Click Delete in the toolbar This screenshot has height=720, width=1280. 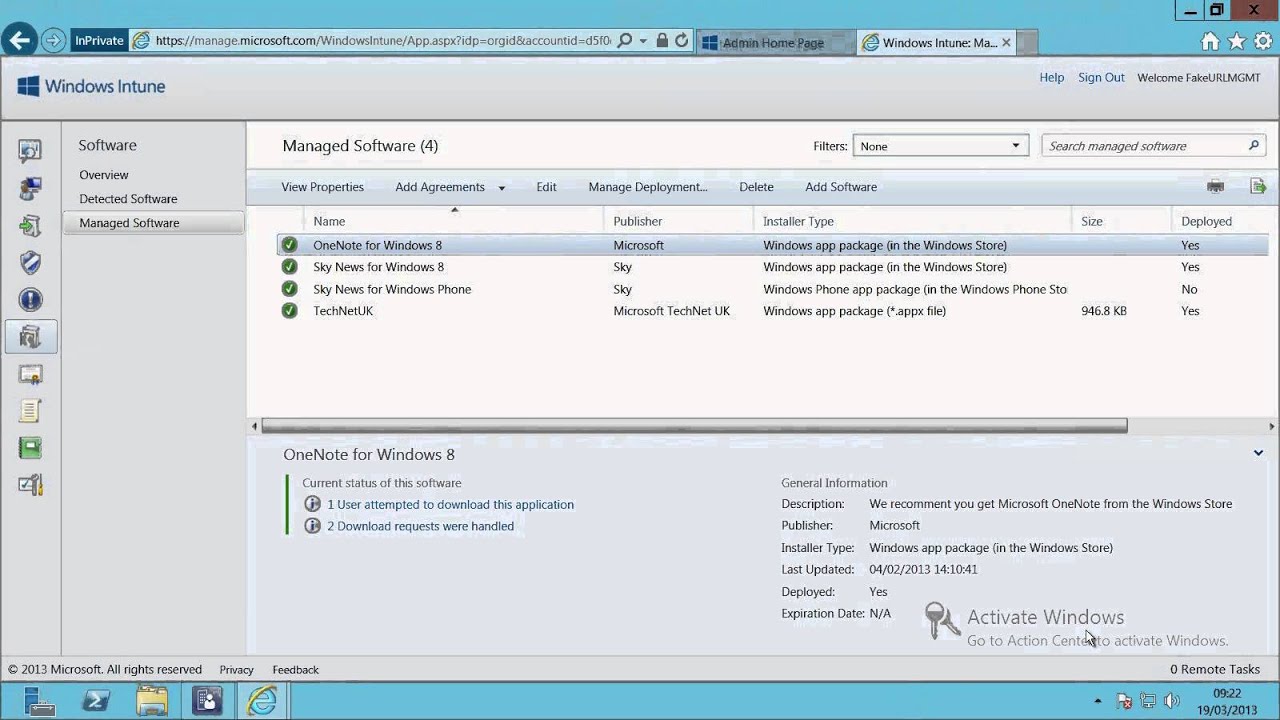756,187
